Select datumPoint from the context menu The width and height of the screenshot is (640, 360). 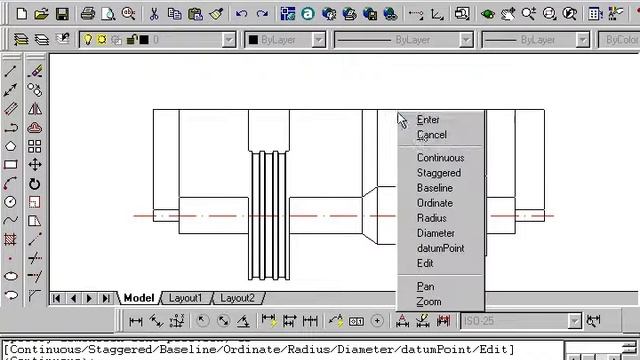[x=441, y=249]
